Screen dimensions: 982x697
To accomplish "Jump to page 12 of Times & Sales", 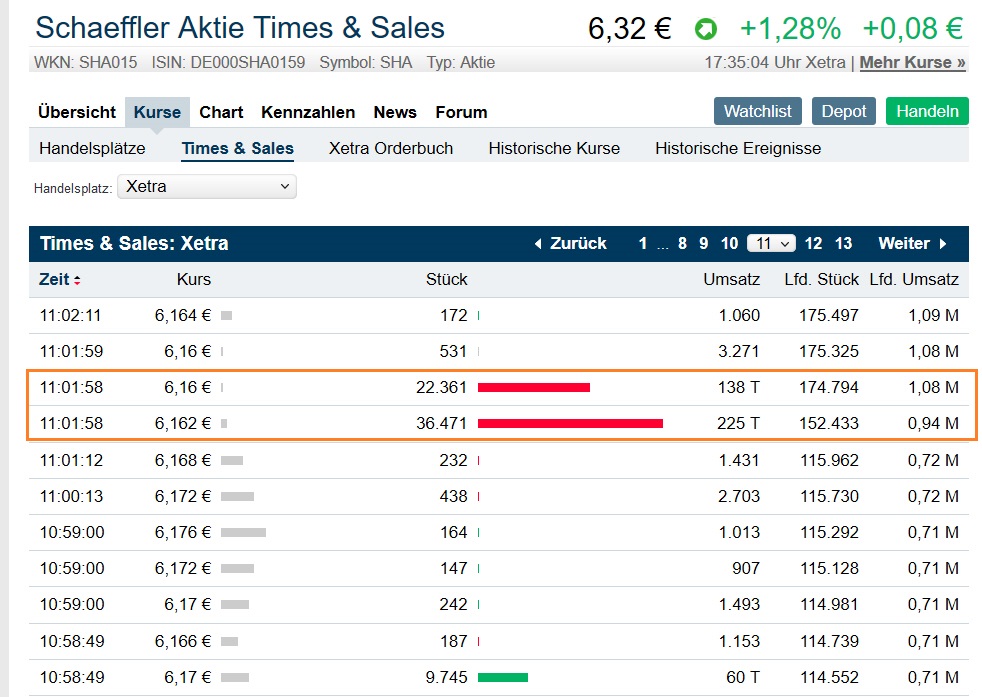I will [813, 243].
